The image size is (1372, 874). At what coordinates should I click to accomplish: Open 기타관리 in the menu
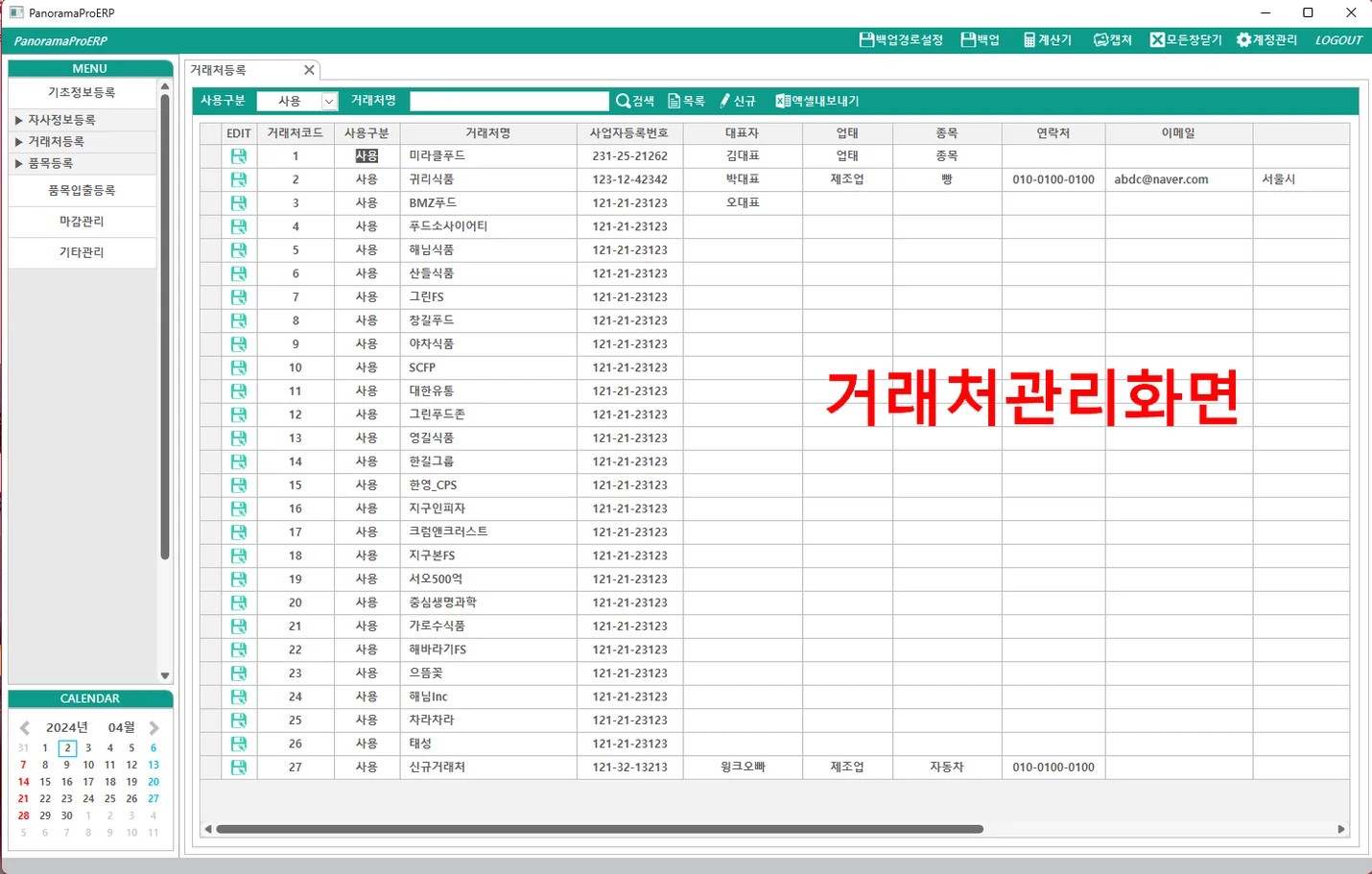(83, 252)
